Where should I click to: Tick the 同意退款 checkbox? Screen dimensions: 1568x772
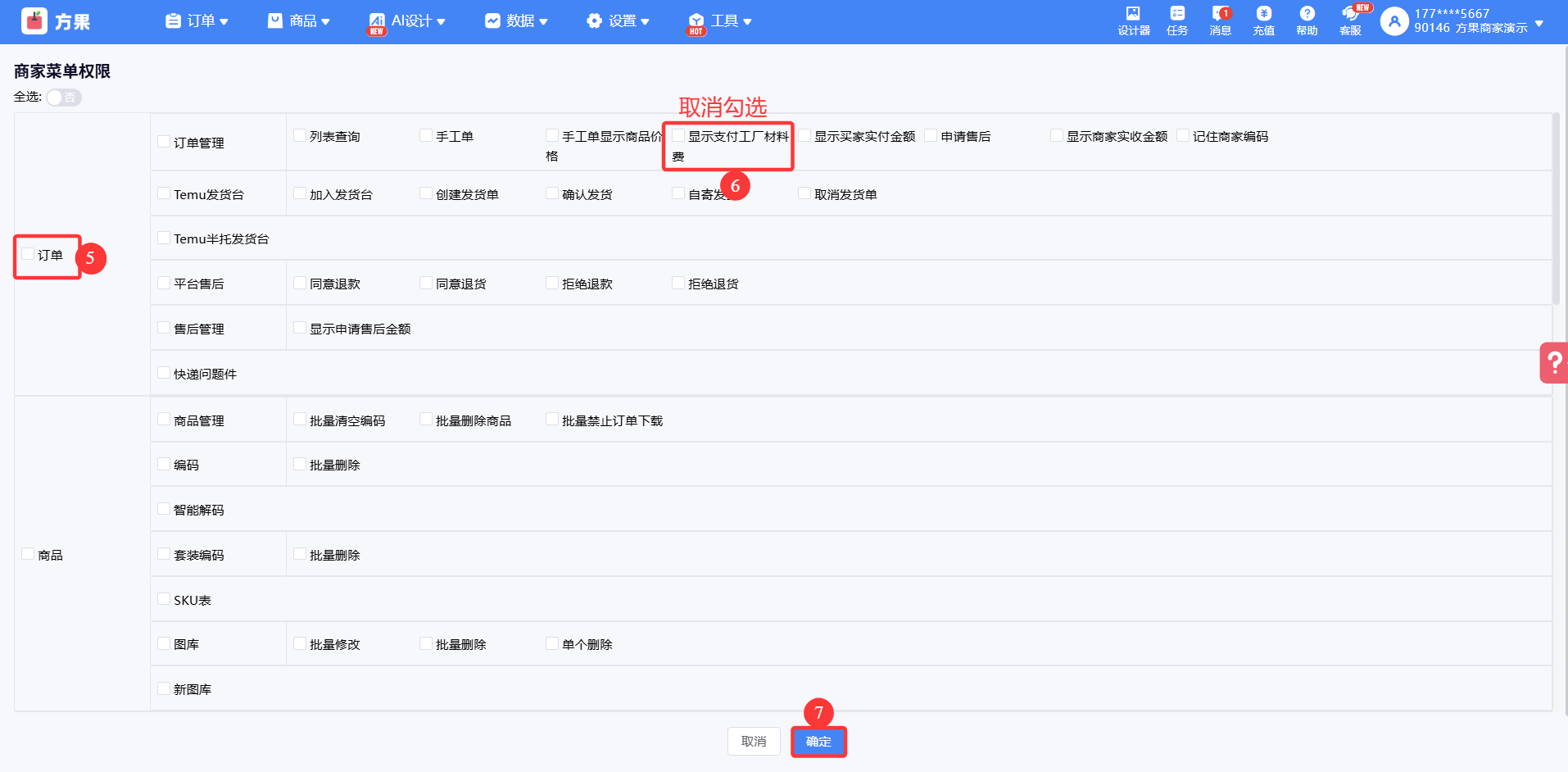tap(300, 283)
